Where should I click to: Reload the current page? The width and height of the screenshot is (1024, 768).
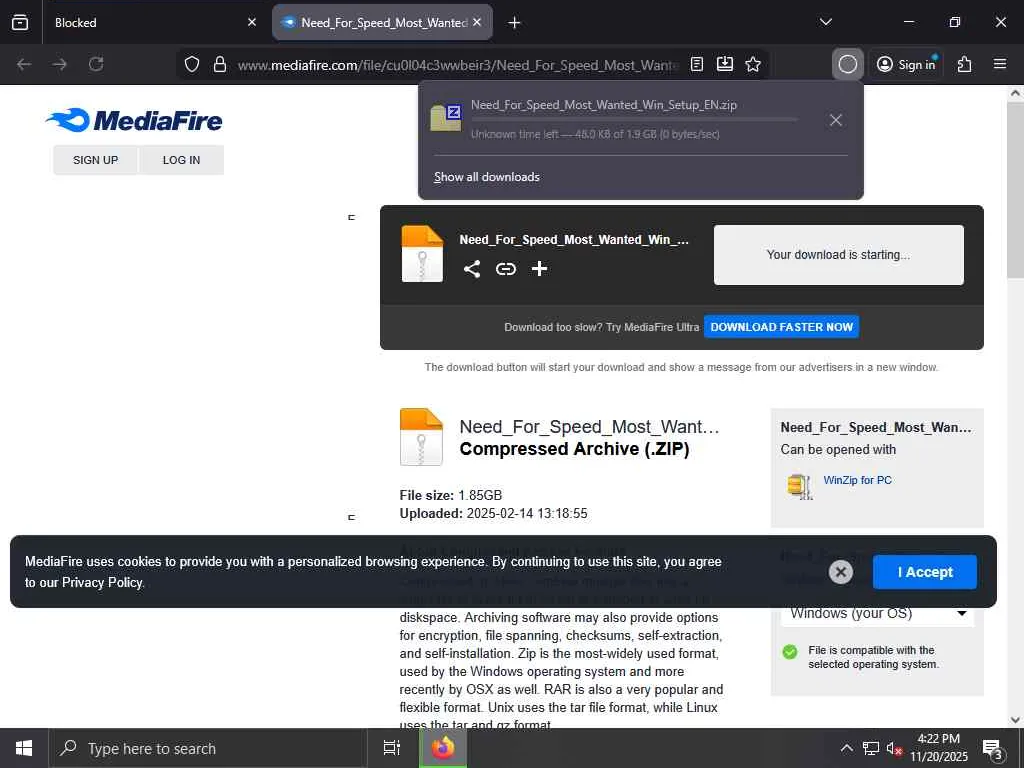(x=96, y=64)
